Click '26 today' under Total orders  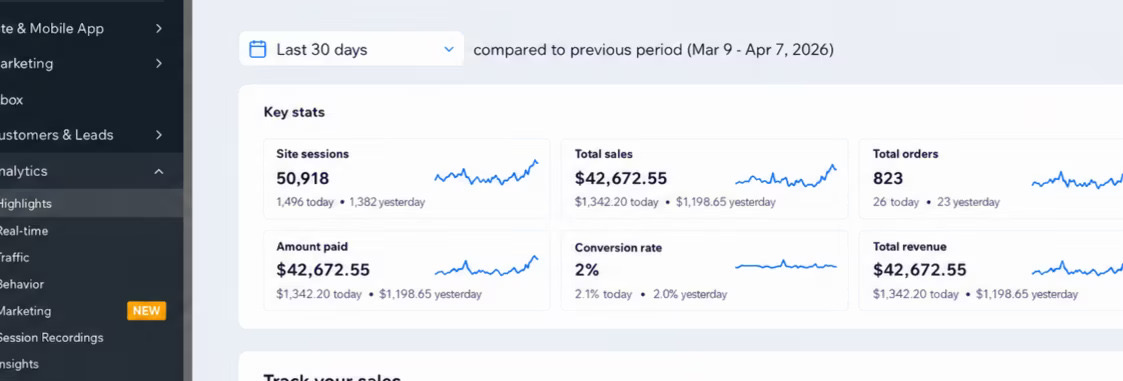(896, 202)
